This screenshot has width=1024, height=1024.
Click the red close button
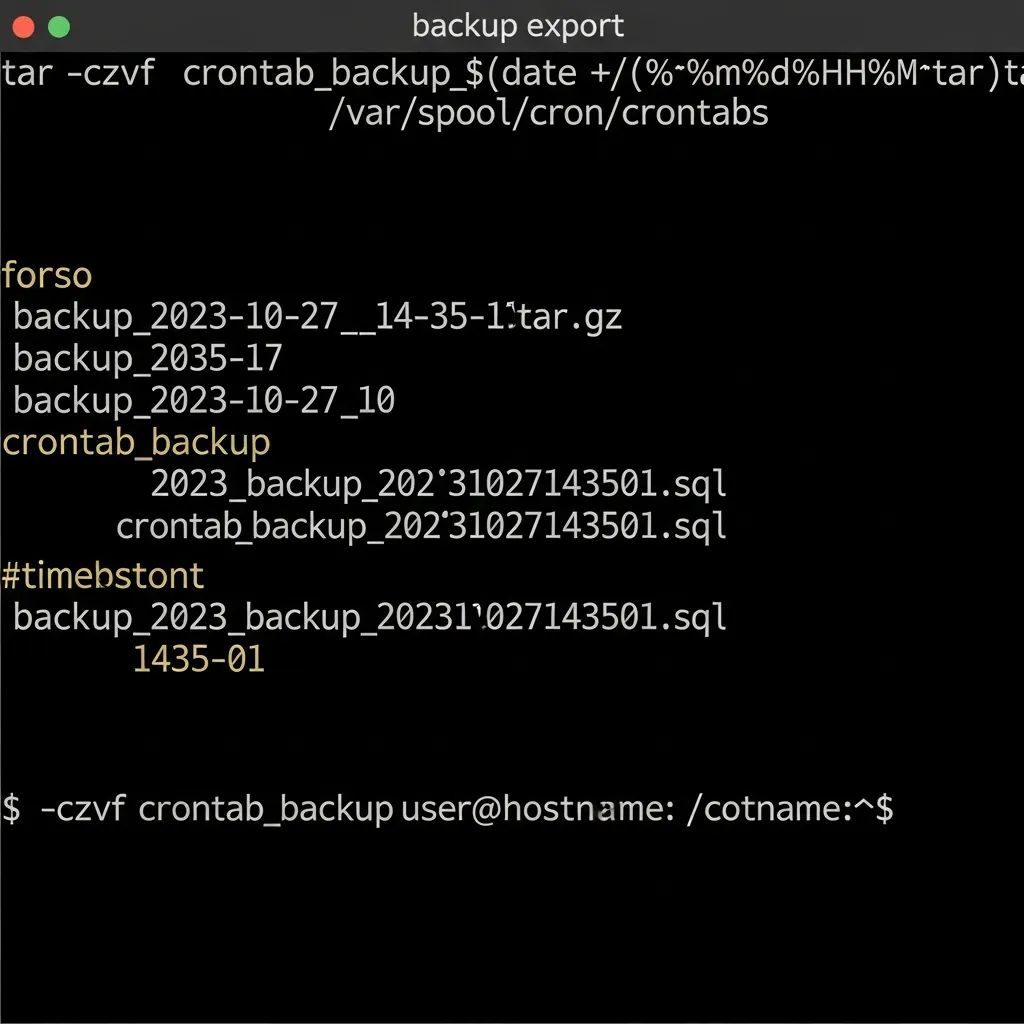pyautogui.click(x=22, y=26)
